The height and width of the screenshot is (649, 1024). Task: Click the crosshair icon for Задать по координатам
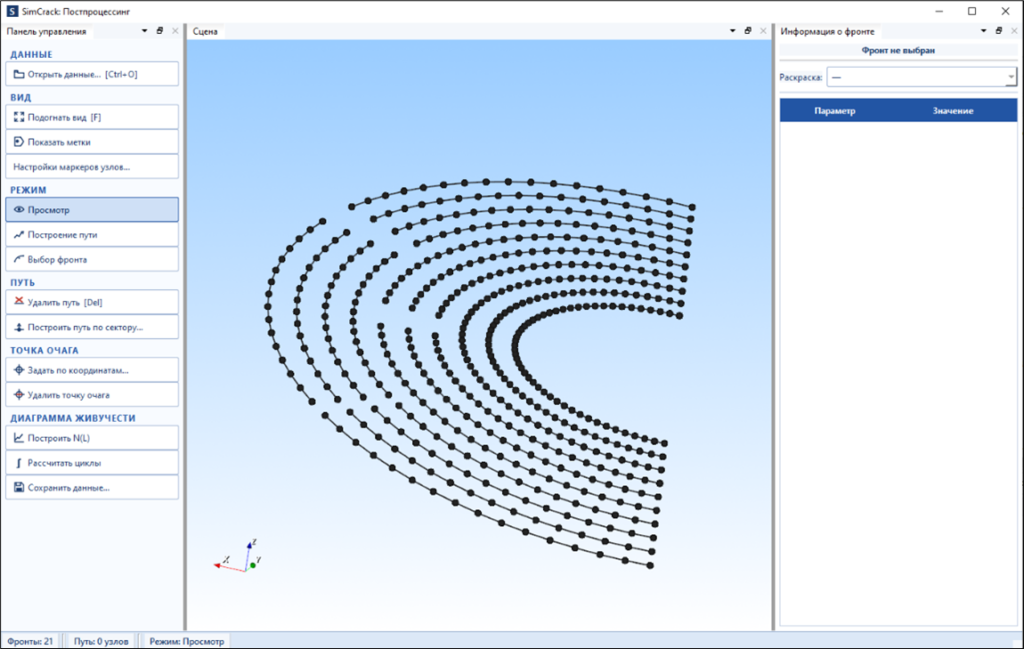pyautogui.click(x=19, y=370)
